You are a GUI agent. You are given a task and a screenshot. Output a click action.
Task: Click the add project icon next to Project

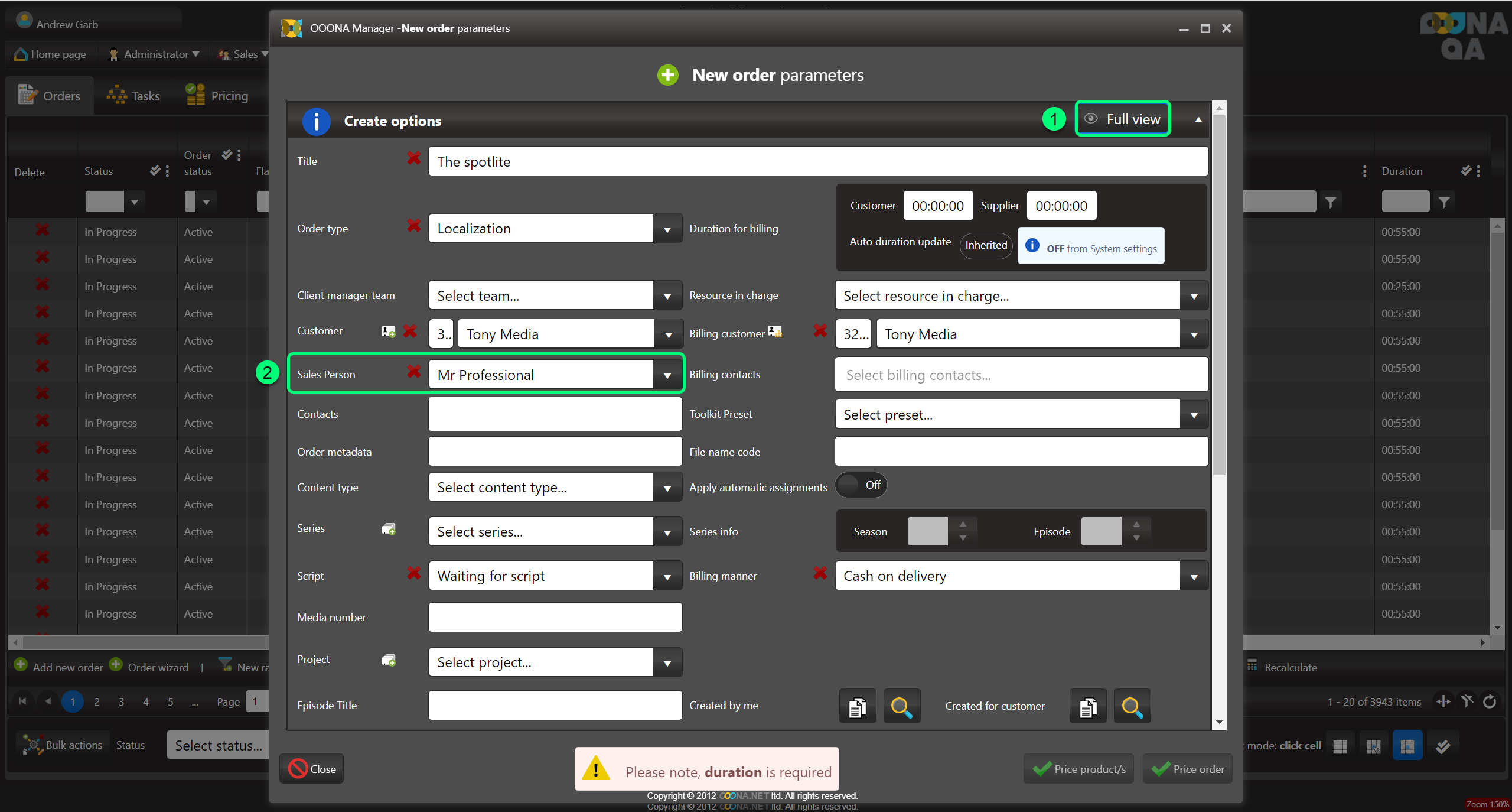[x=388, y=660]
